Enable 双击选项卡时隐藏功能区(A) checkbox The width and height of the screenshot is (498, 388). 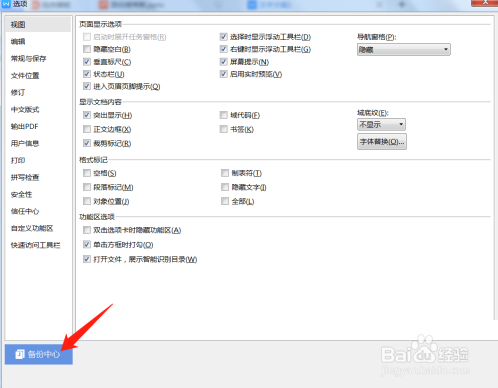click(x=87, y=230)
